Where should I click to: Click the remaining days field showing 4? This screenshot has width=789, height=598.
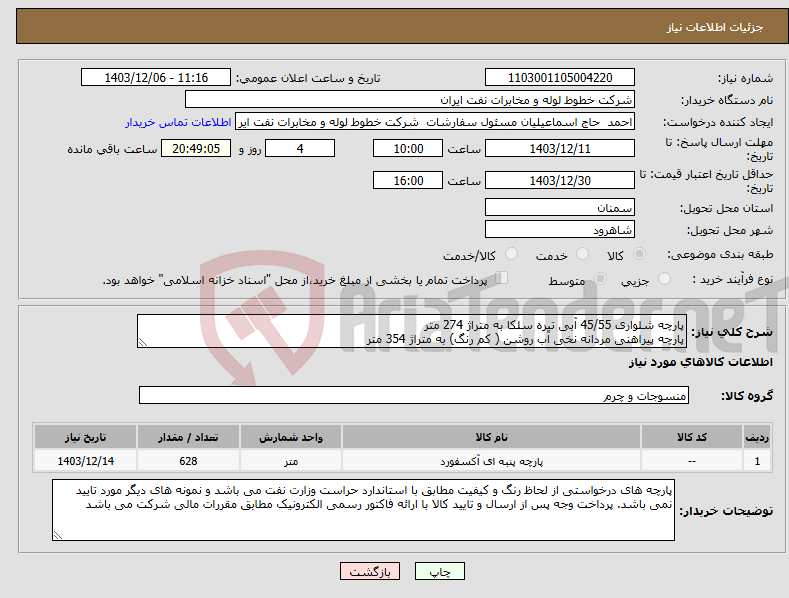tap(300, 148)
